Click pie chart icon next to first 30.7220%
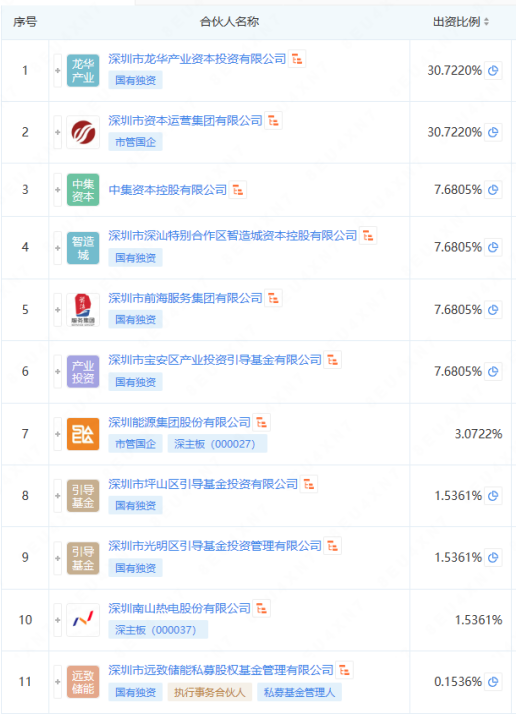 (x=493, y=71)
